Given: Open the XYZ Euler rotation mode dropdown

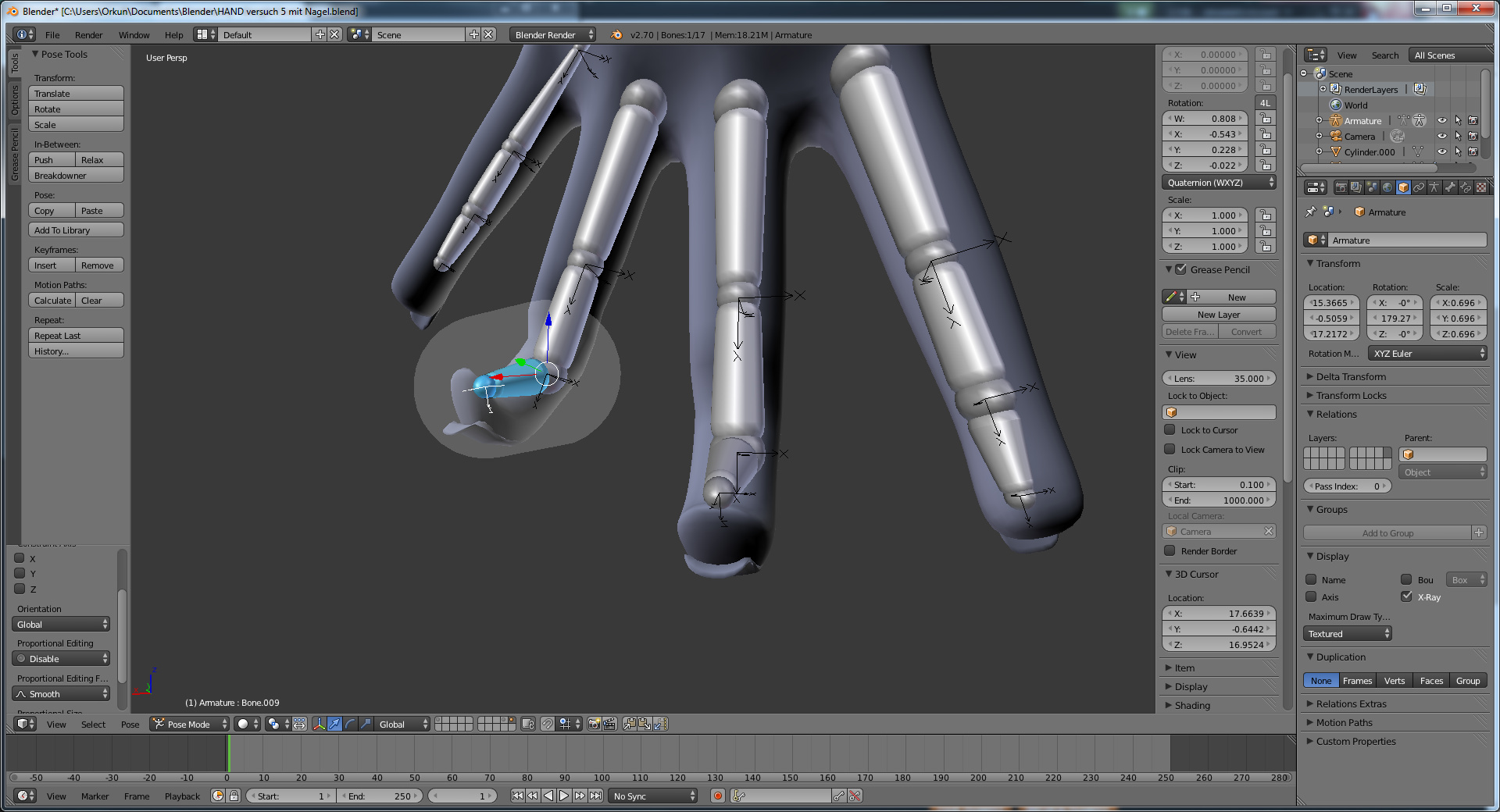Looking at the screenshot, I should click(x=1427, y=353).
